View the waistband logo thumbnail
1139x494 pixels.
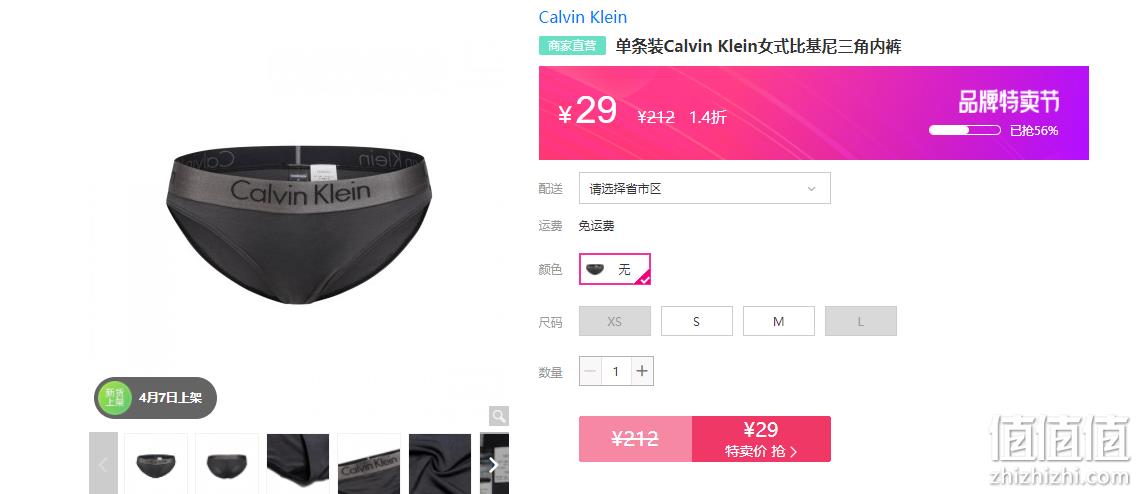(369, 463)
